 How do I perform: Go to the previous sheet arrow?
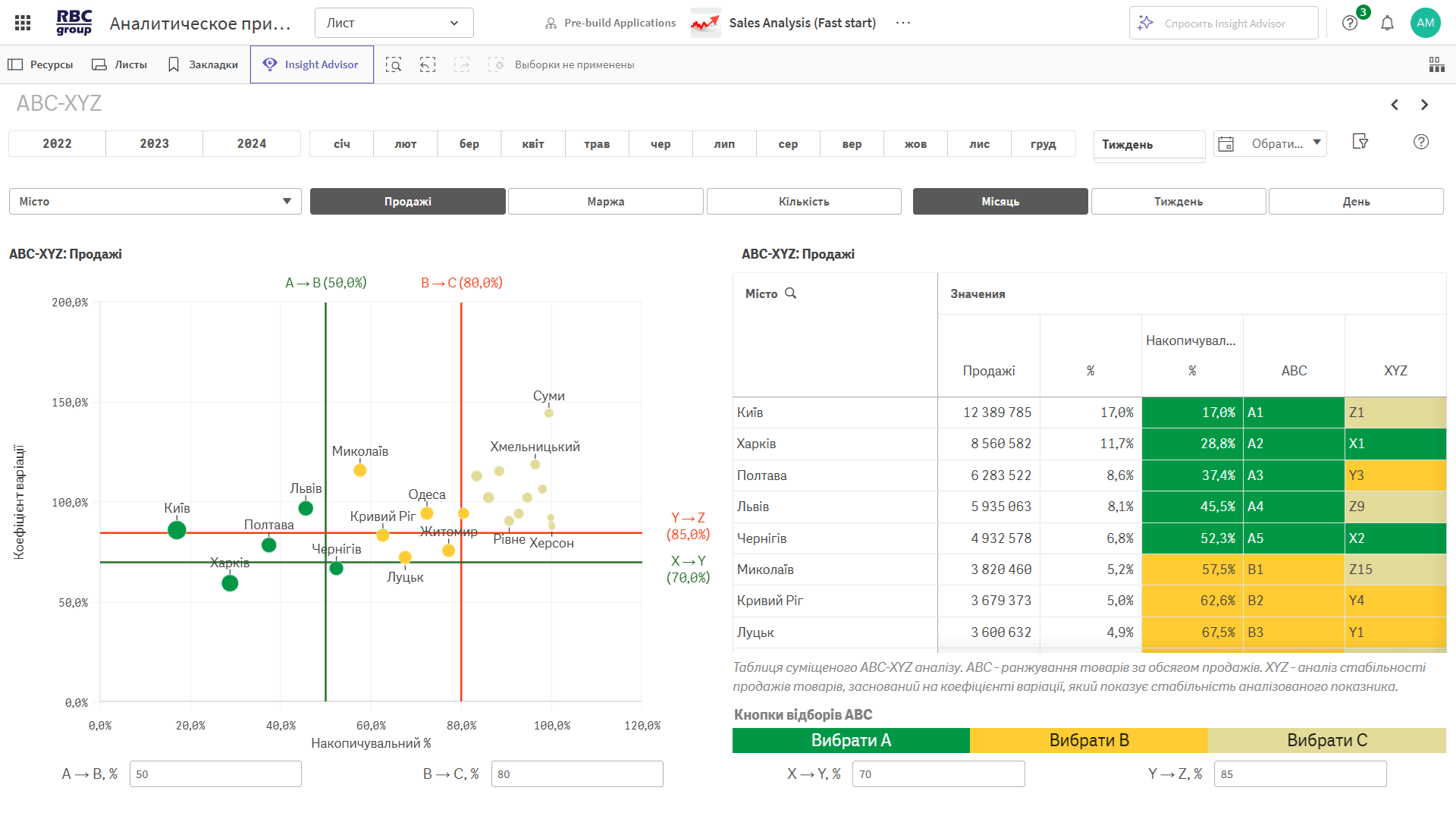click(x=1395, y=105)
